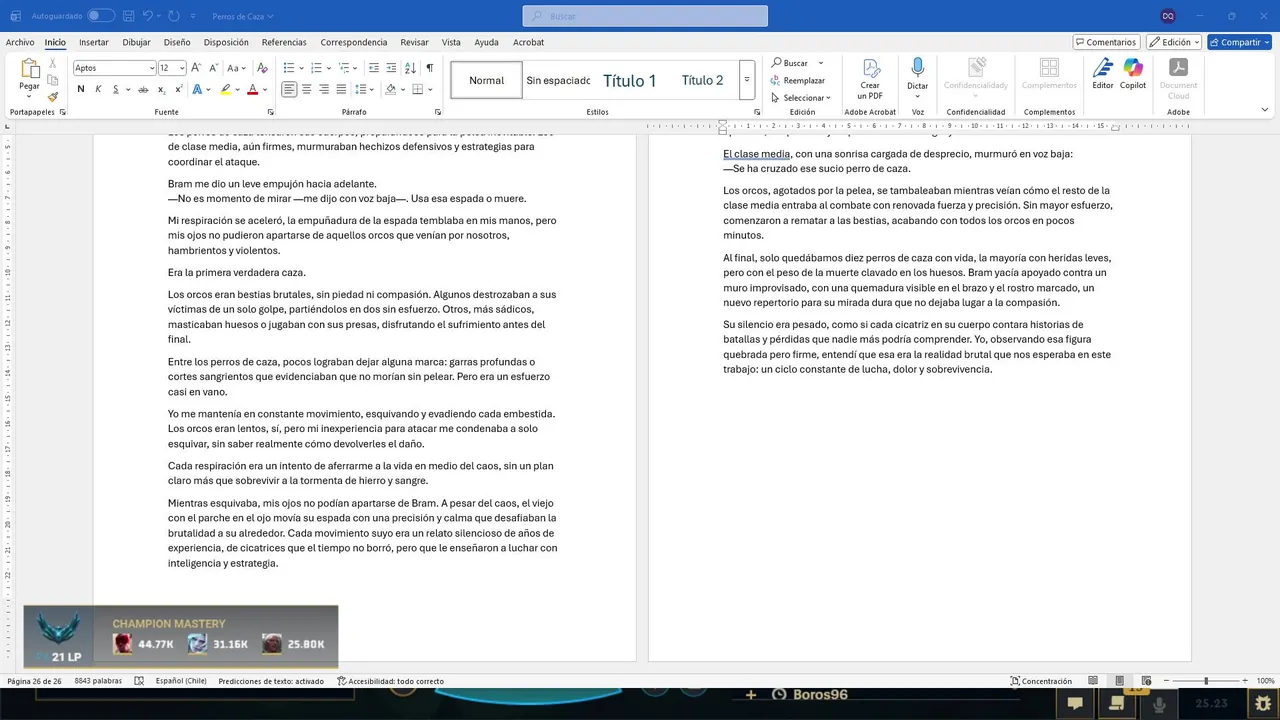
Task: Click the Clear formatting icon
Action: point(262,68)
